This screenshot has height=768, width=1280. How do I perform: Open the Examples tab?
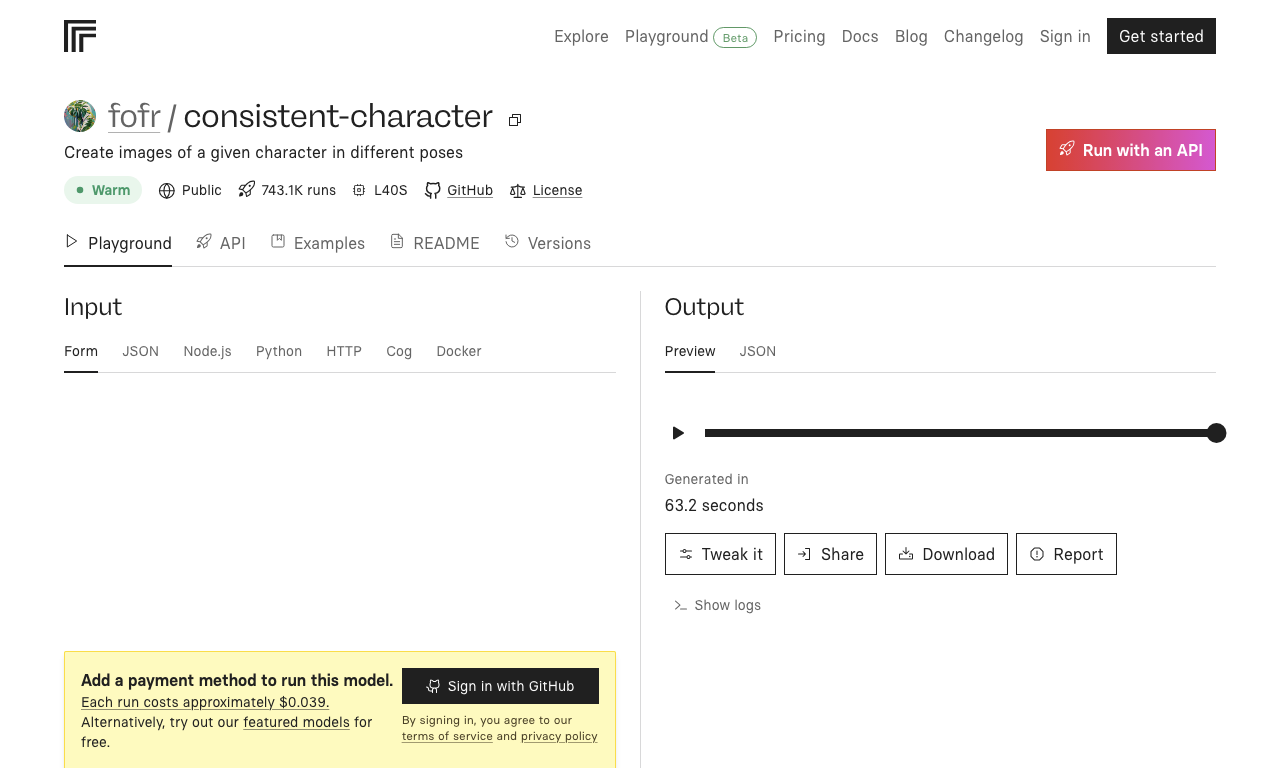(x=318, y=243)
